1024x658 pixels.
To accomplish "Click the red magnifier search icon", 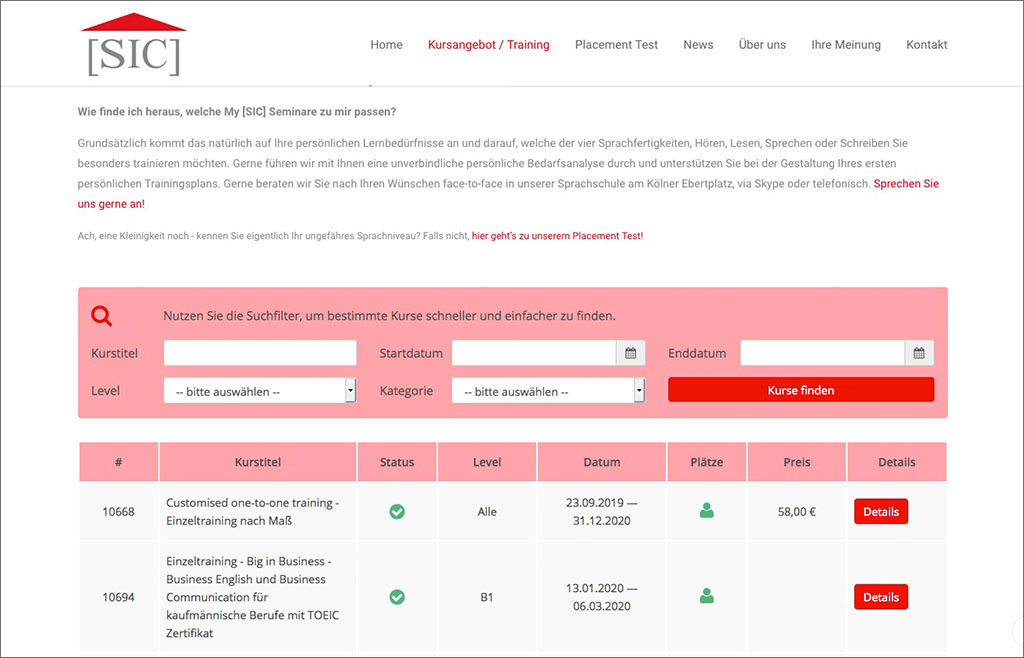I will click(x=101, y=316).
